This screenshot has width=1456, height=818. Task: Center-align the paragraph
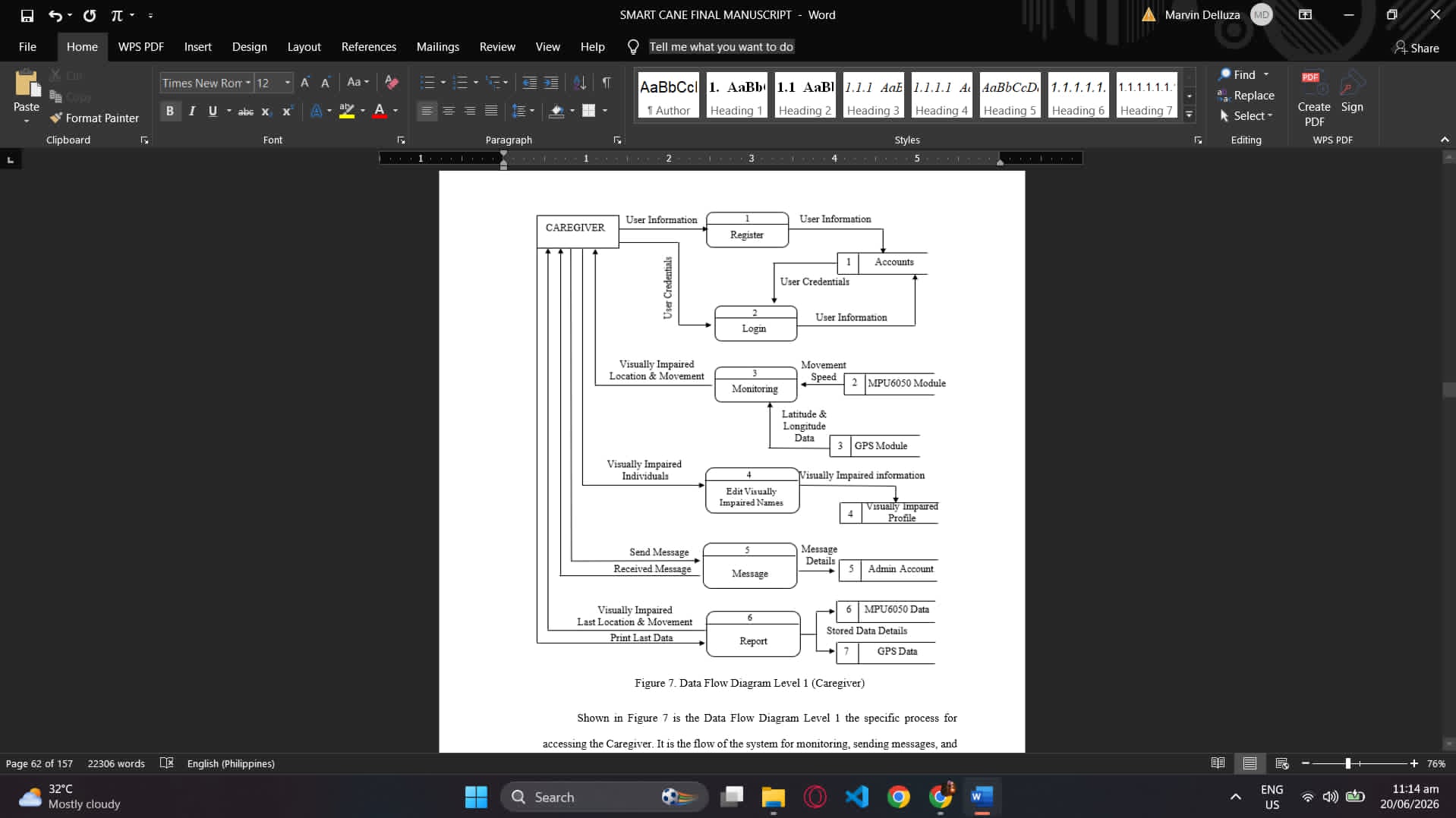click(449, 111)
